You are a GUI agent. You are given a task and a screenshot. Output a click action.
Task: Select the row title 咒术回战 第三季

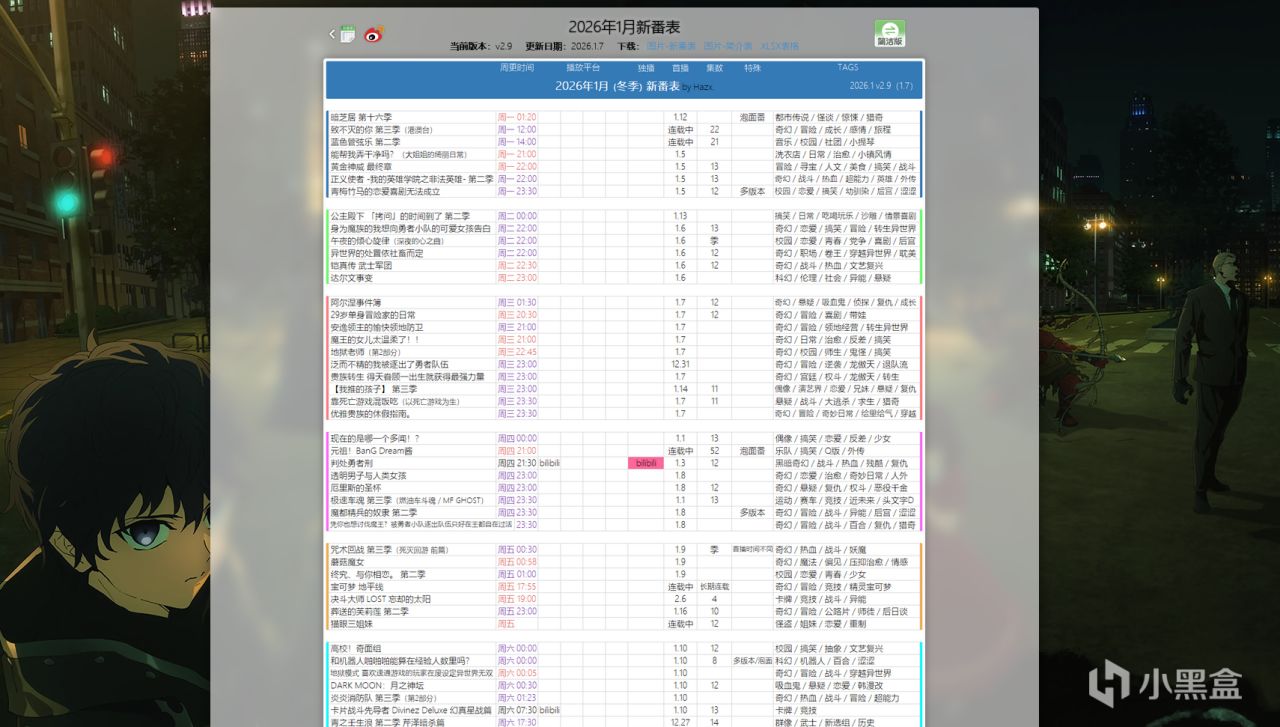tap(361, 550)
